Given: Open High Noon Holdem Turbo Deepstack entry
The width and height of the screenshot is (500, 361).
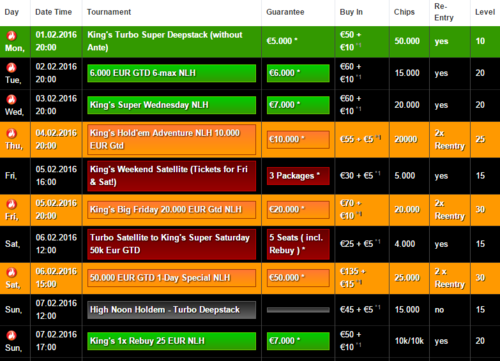Looking at the screenshot, I should pos(172,310).
